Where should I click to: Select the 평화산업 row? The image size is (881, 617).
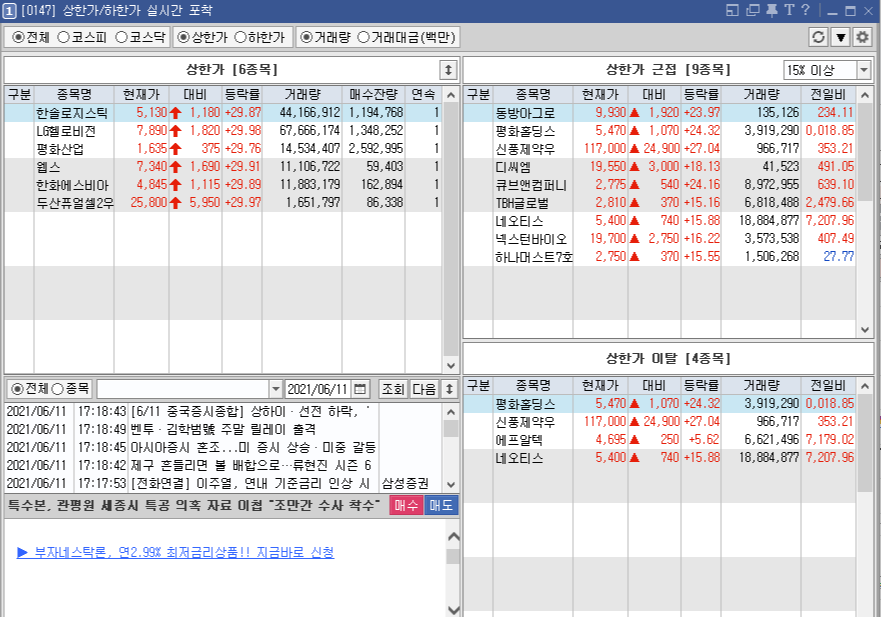(223, 149)
